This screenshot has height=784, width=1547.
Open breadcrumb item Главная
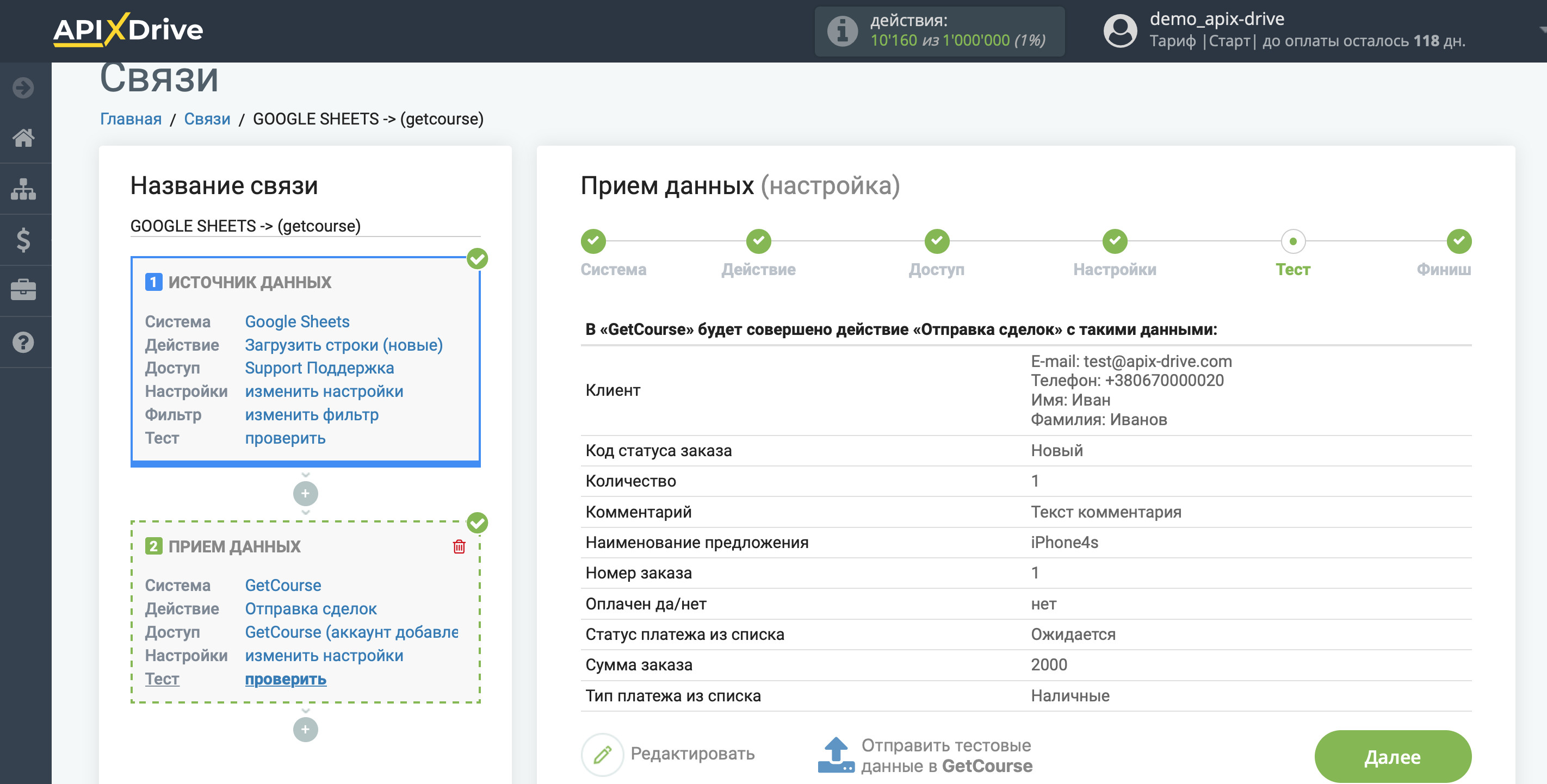click(129, 119)
